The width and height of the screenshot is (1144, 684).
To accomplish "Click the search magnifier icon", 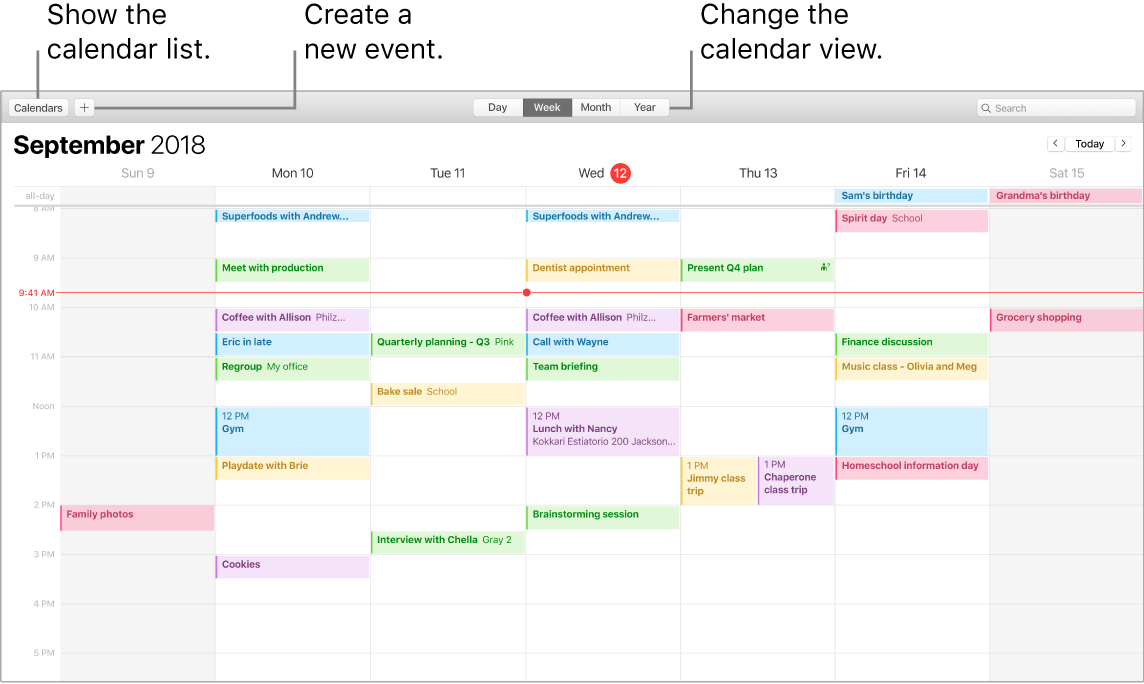I will click(x=986, y=107).
